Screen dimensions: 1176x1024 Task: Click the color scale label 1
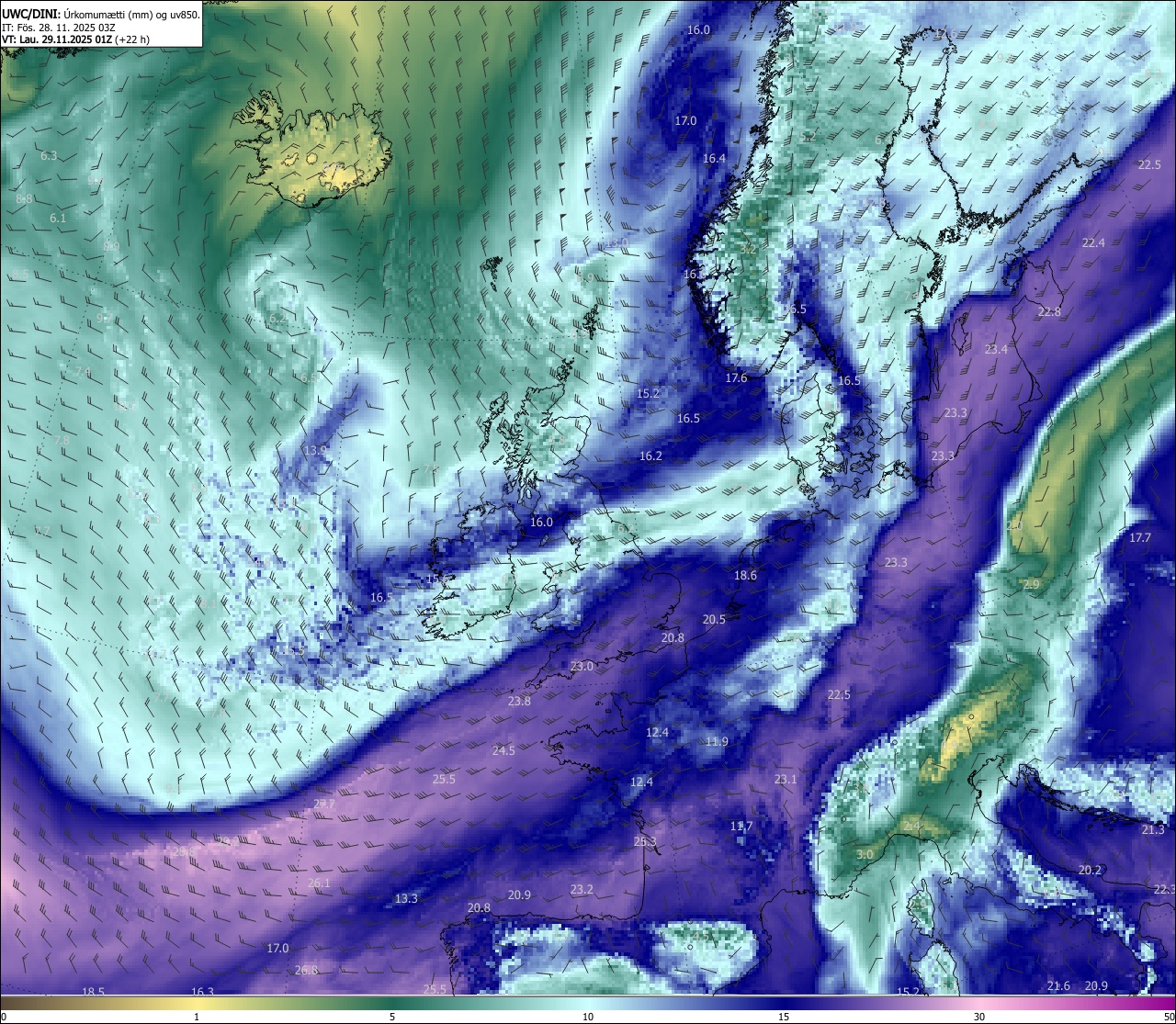tap(197, 1017)
